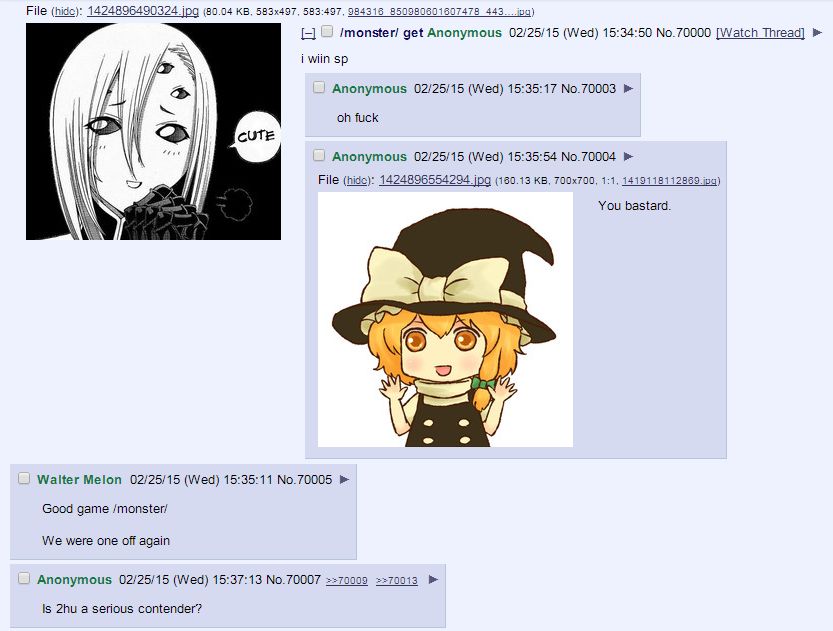Expand the witch hat chibi thumbnail
This screenshot has height=631, width=833.
tap(445, 319)
